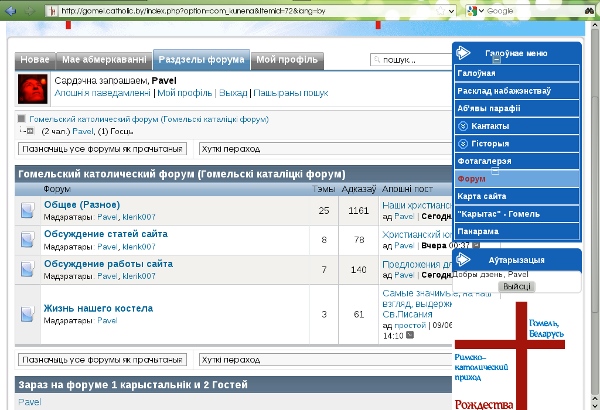Click the arrow icon on Аўтарызацыя header

(465, 259)
